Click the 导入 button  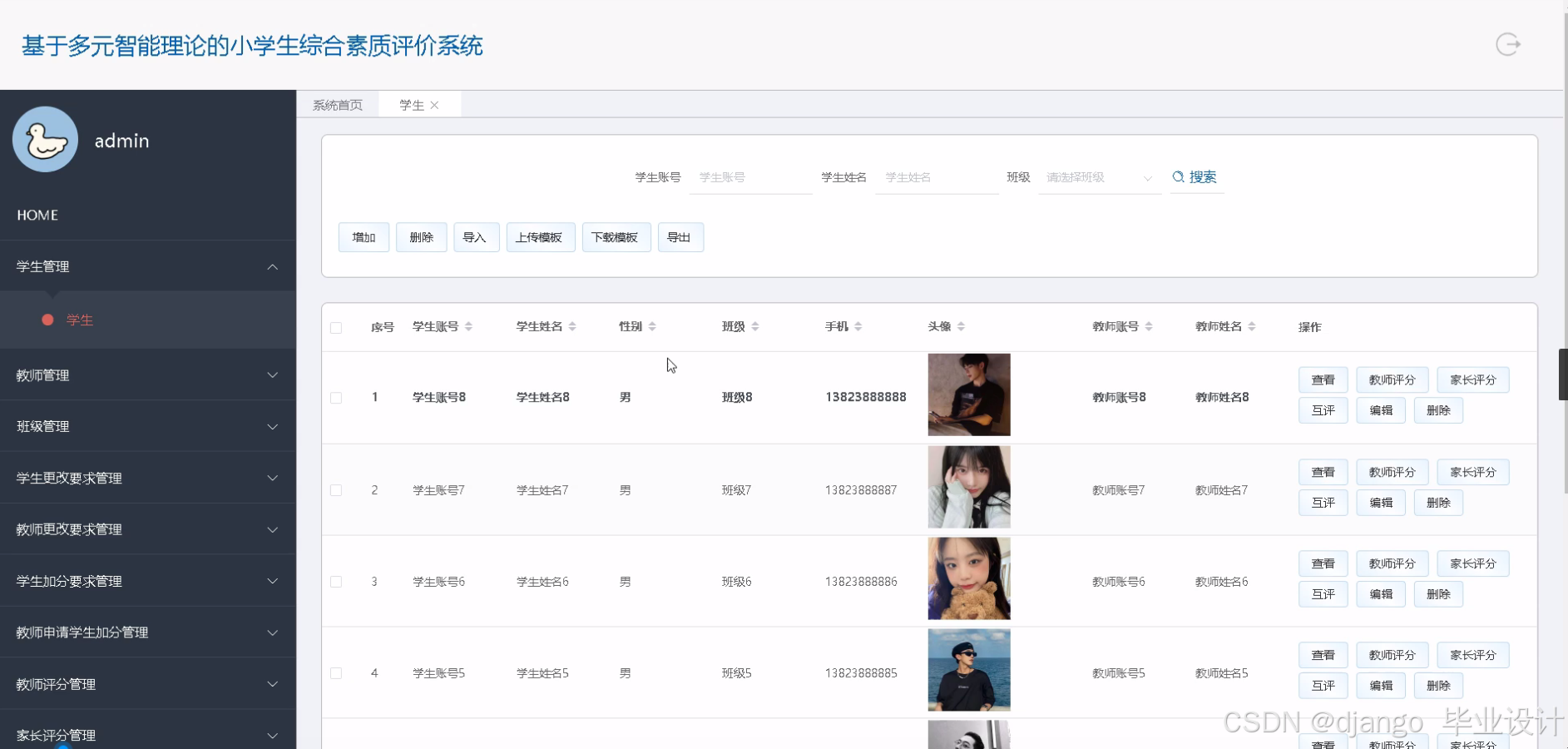475,237
